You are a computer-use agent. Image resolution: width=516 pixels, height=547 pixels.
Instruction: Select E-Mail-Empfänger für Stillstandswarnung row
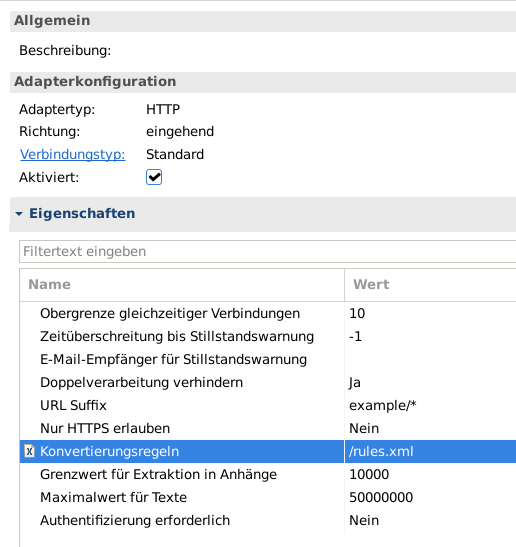(268, 359)
